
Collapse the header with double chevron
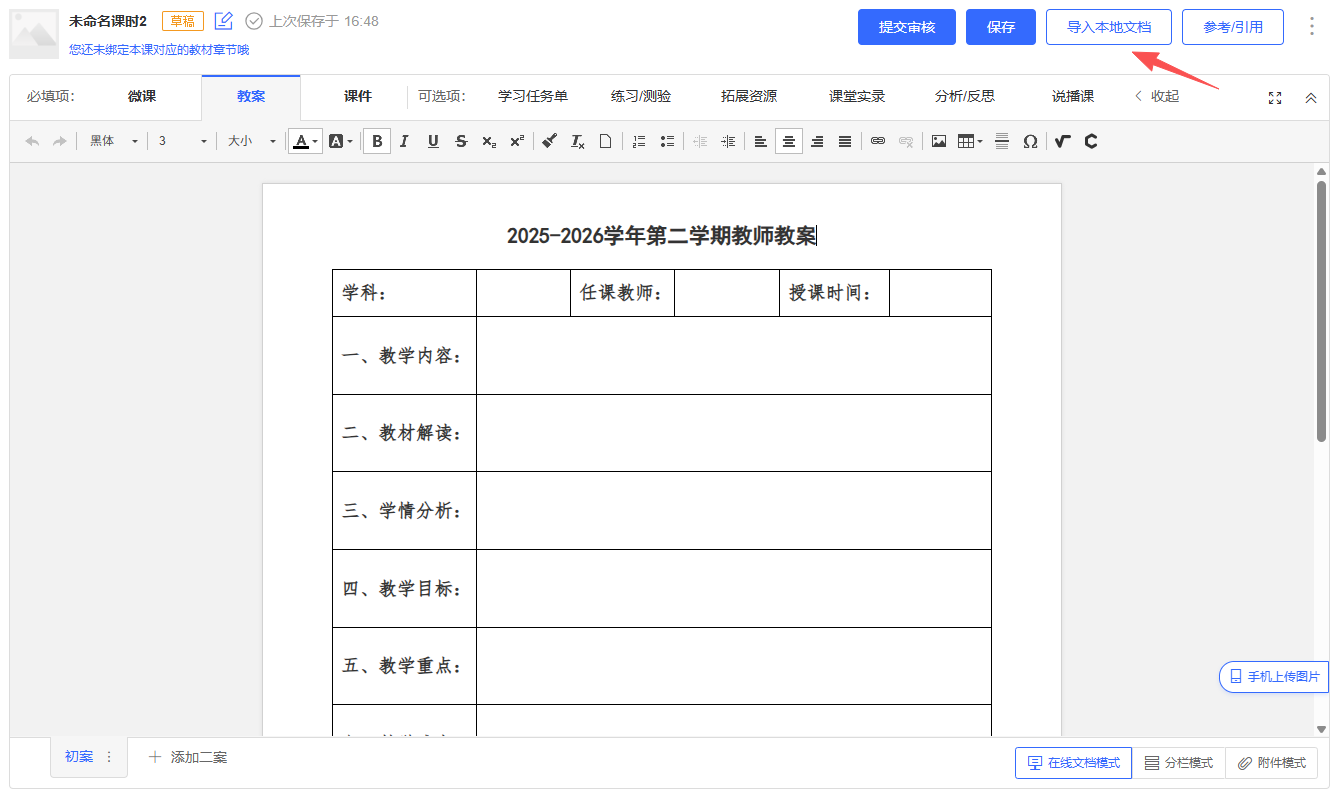[1311, 98]
